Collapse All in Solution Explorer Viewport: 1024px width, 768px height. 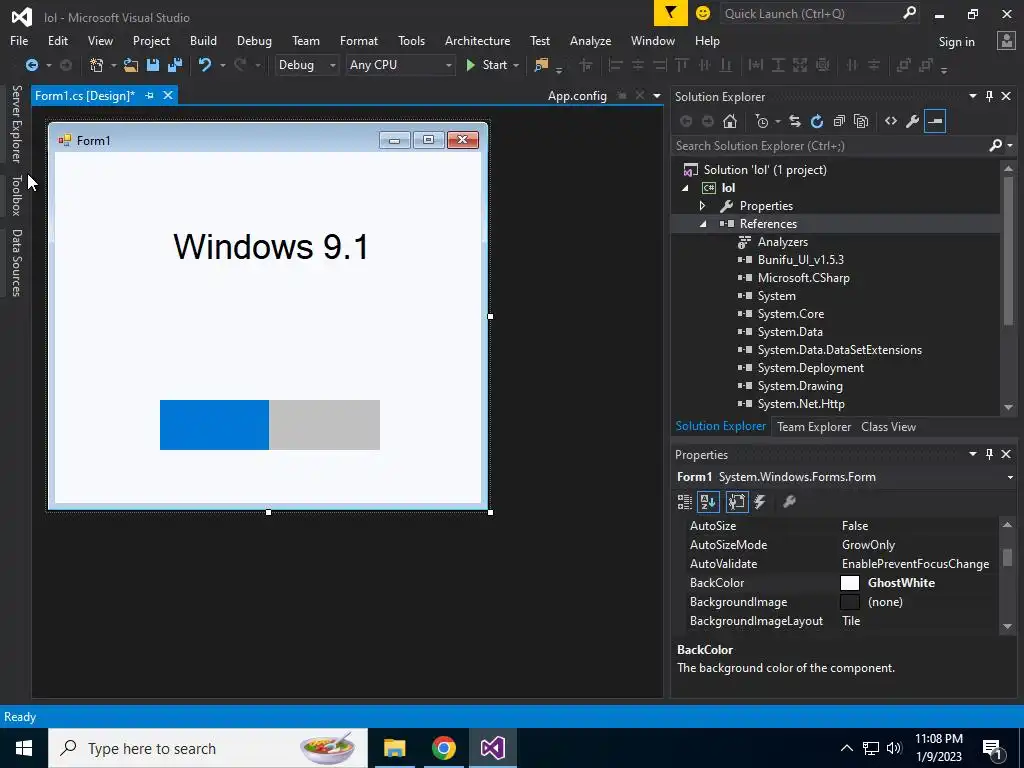(839, 121)
